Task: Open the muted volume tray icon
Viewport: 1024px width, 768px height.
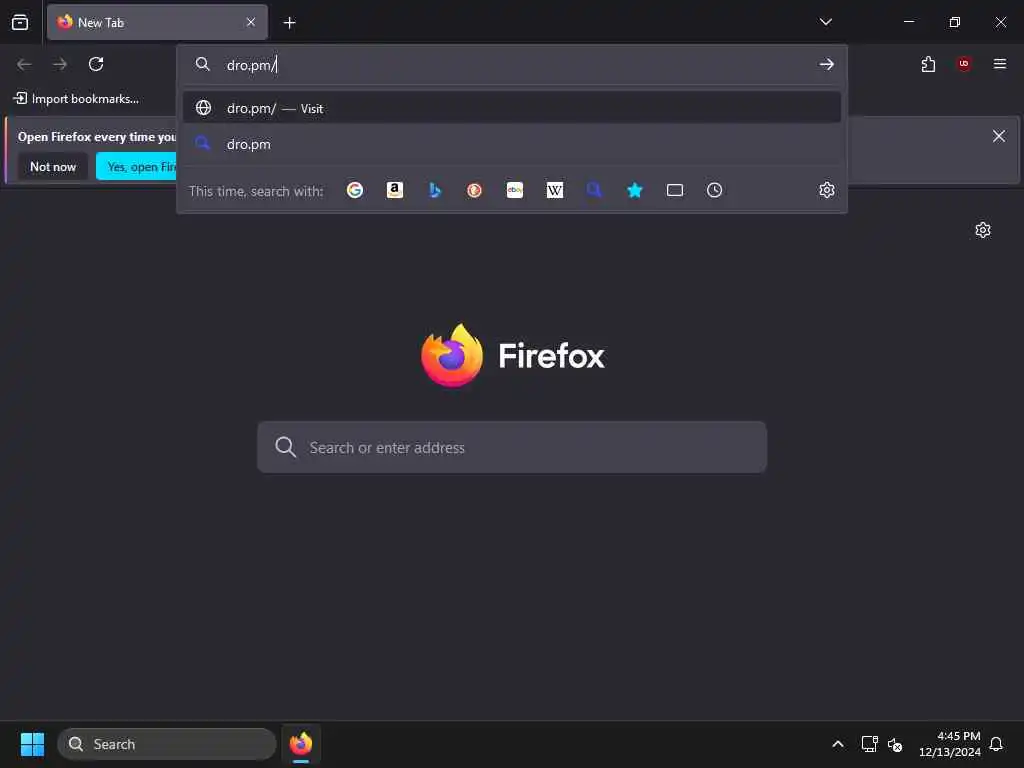Action: pos(895,744)
